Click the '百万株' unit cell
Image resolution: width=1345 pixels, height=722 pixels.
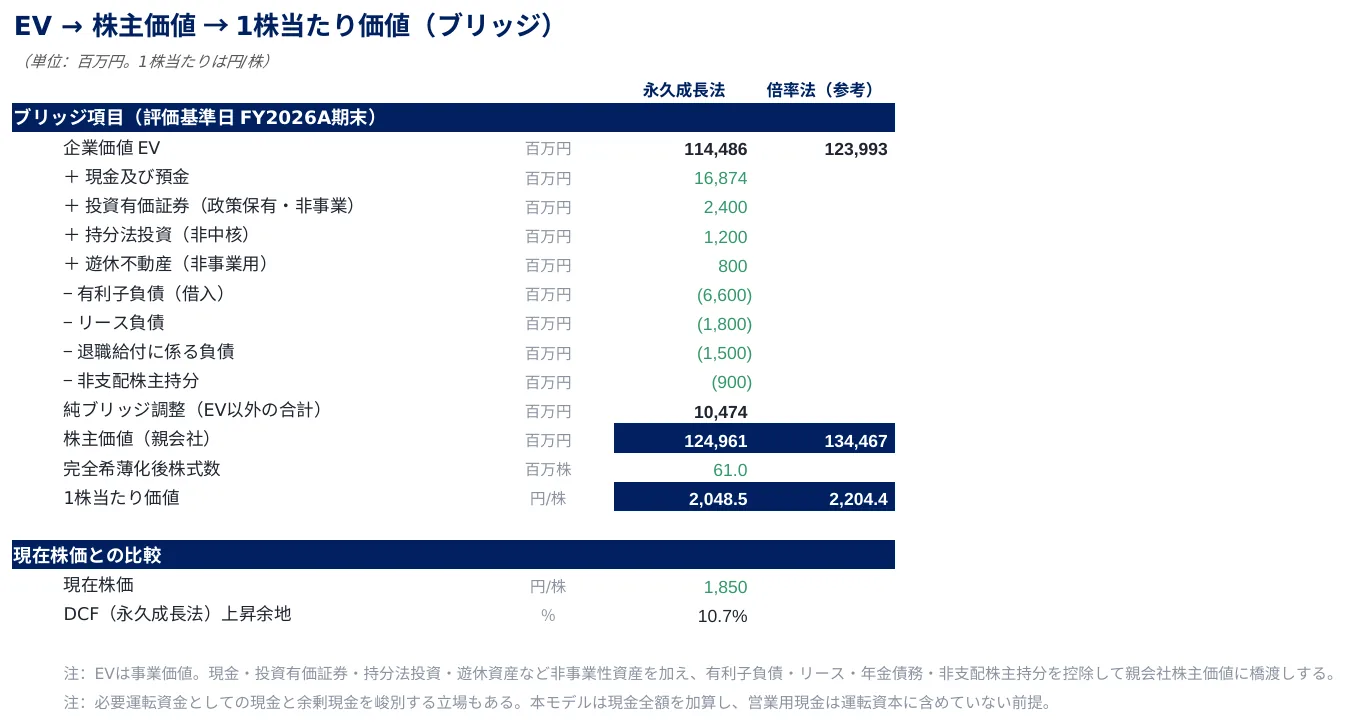point(548,469)
